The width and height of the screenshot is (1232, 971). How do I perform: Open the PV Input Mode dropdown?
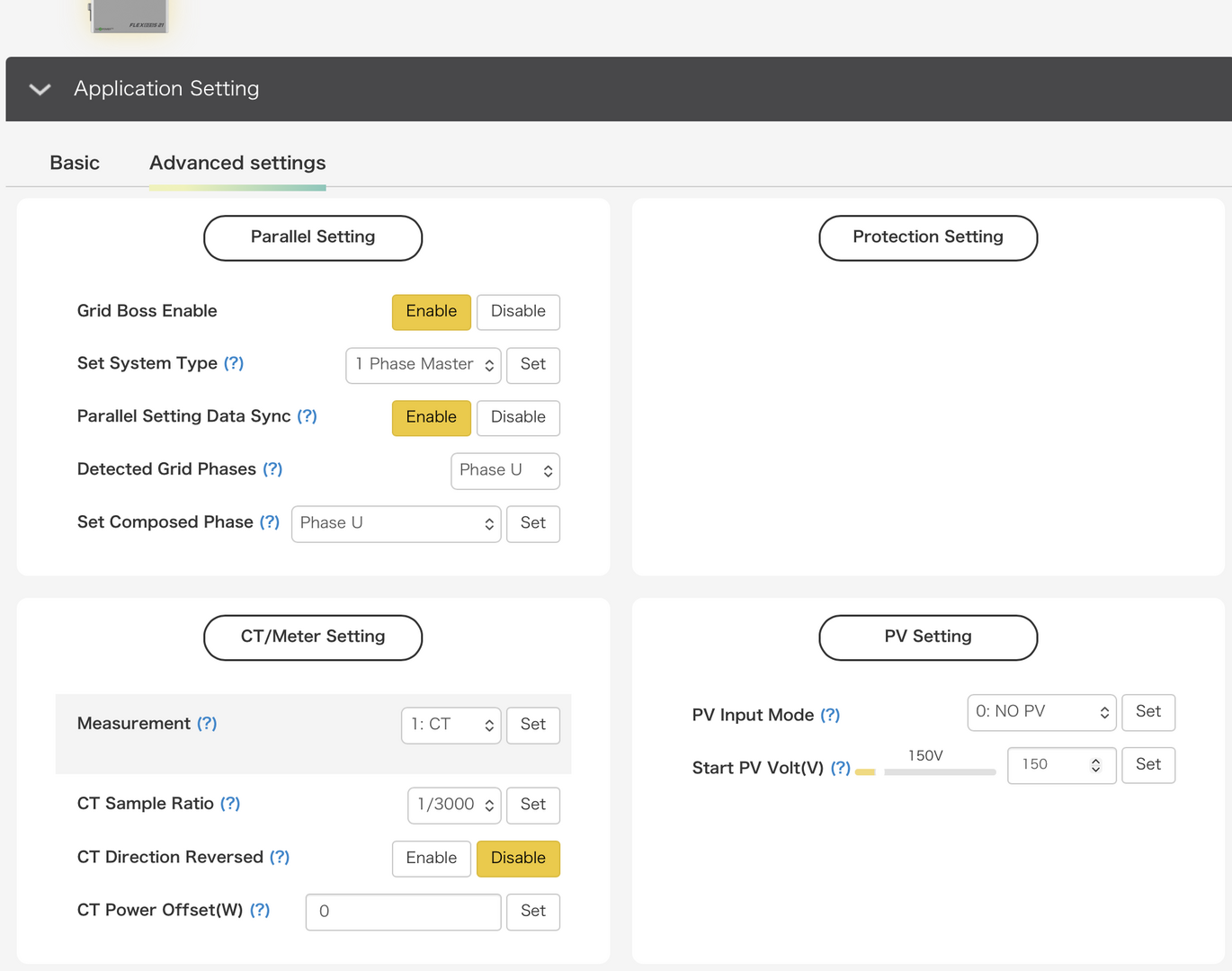[x=1041, y=712]
